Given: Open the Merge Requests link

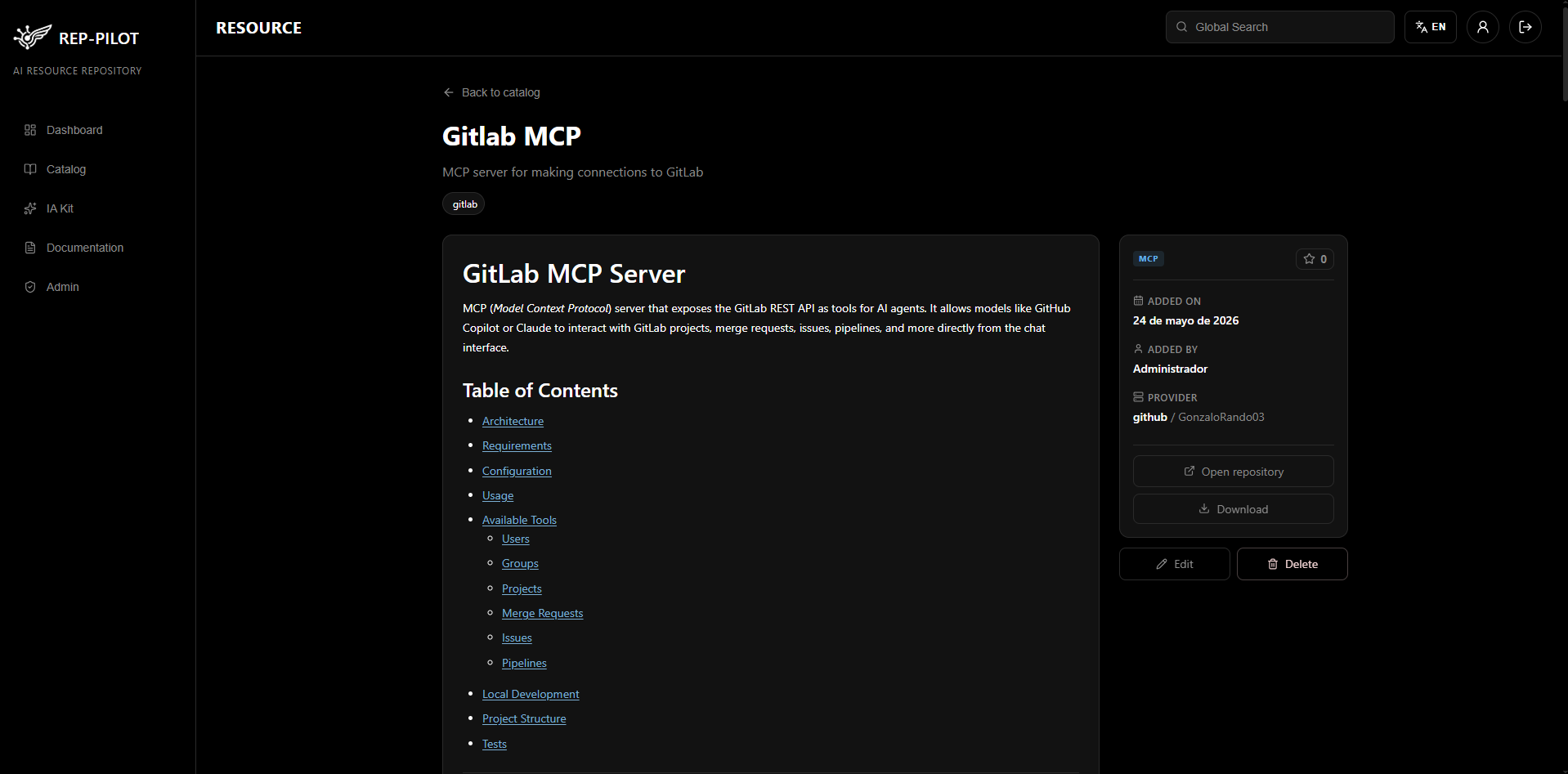Looking at the screenshot, I should coord(543,613).
